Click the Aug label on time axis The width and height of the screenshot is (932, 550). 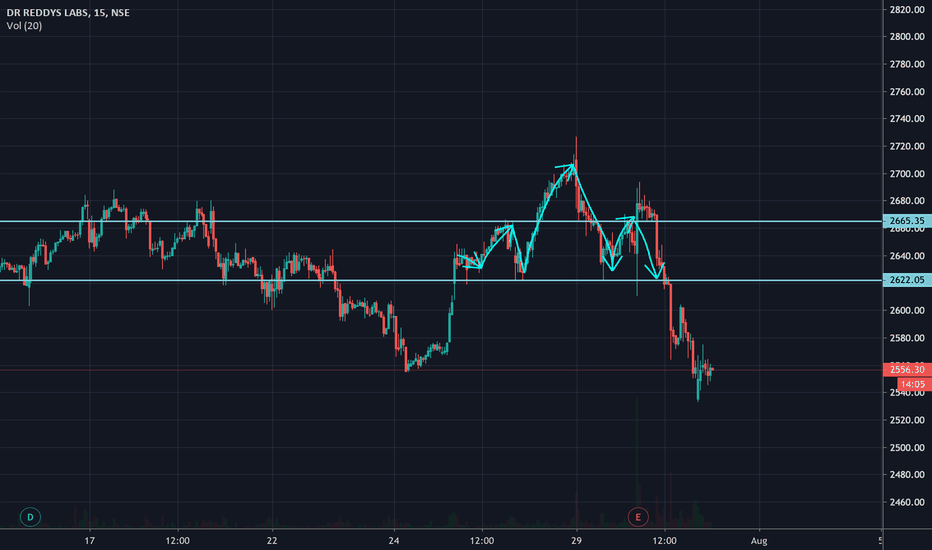click(759, 540)
